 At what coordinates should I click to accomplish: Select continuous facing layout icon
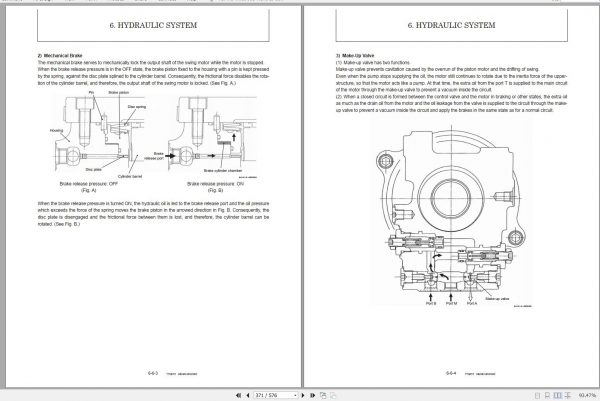pos(568,396)
